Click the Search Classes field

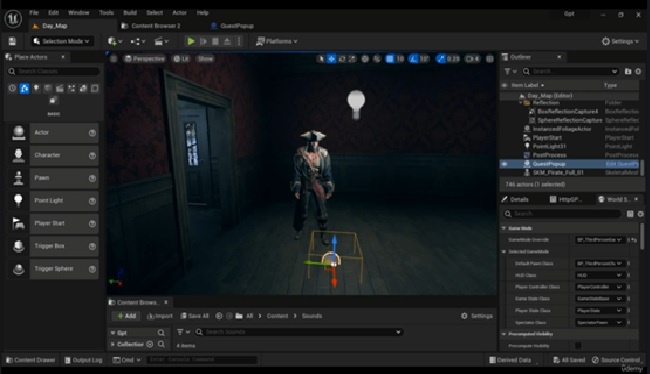pyautogui.click(x=53, y=71)
